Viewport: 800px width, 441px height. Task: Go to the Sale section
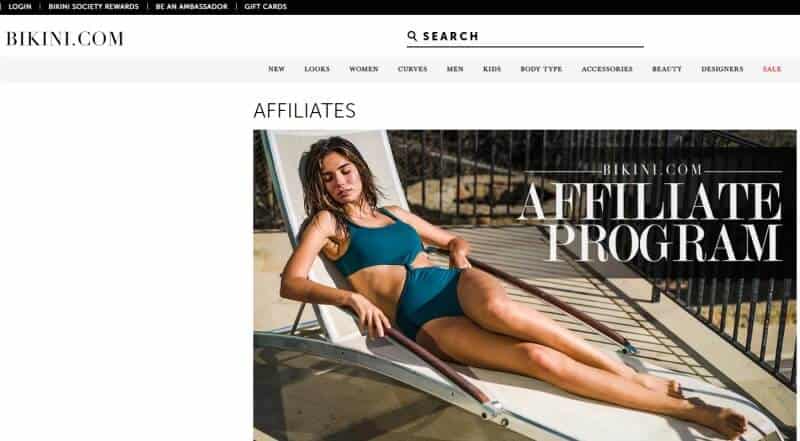772,69
